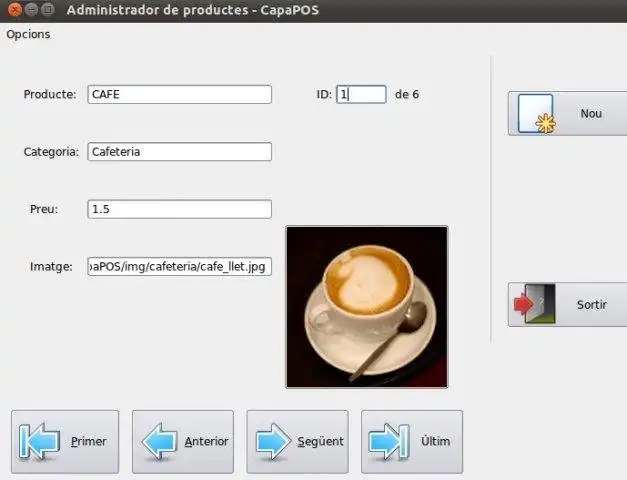Click into the Categoria field showing Cafeteria
The image size is (627, 480).
pos(180,152)
